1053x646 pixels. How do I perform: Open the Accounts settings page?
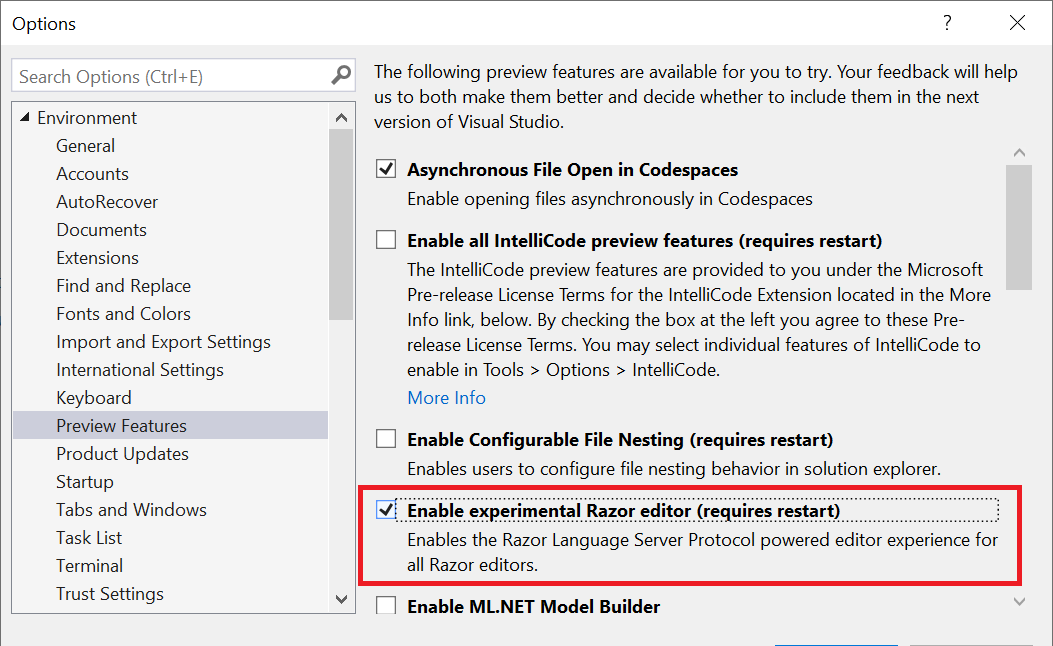[x=92, y=174]
